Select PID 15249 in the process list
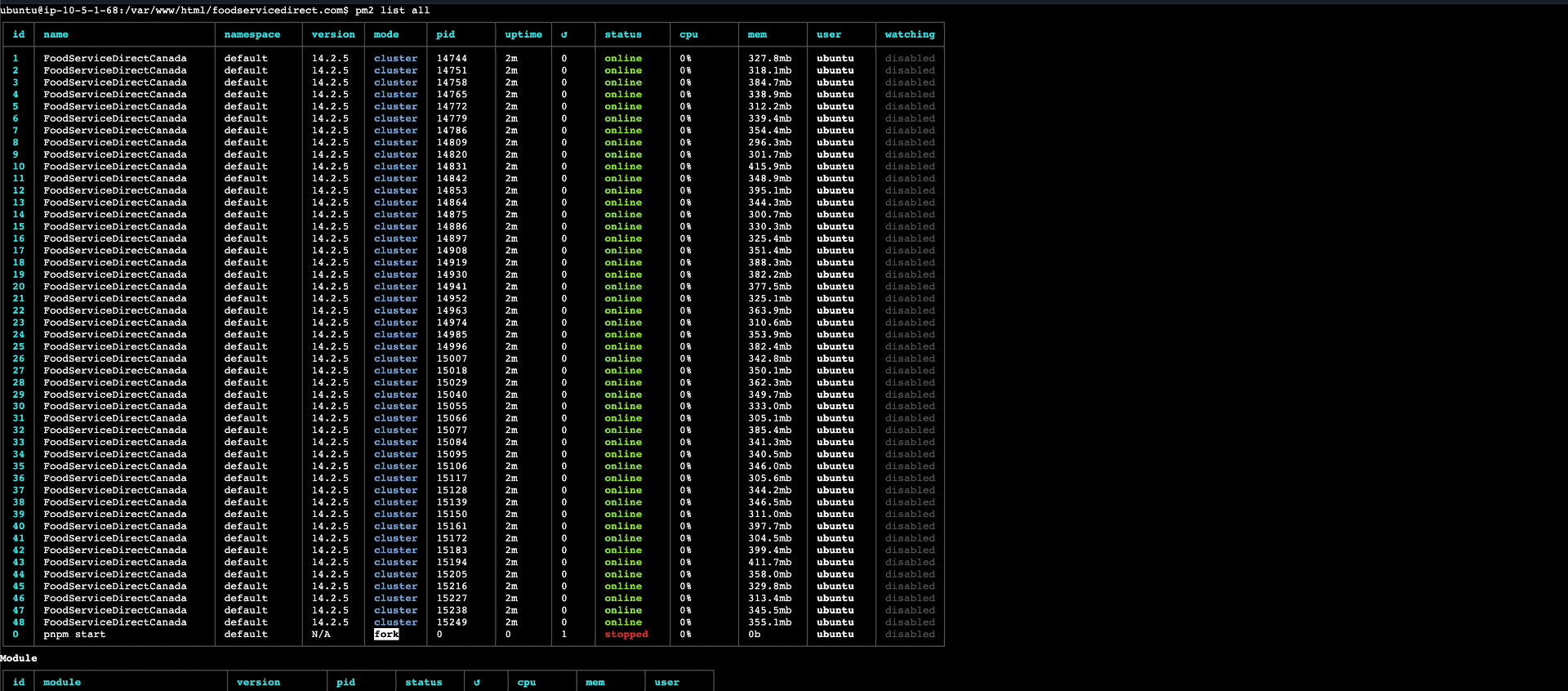The height and width of the screenshot is (691, 1568). coord(451,622)
